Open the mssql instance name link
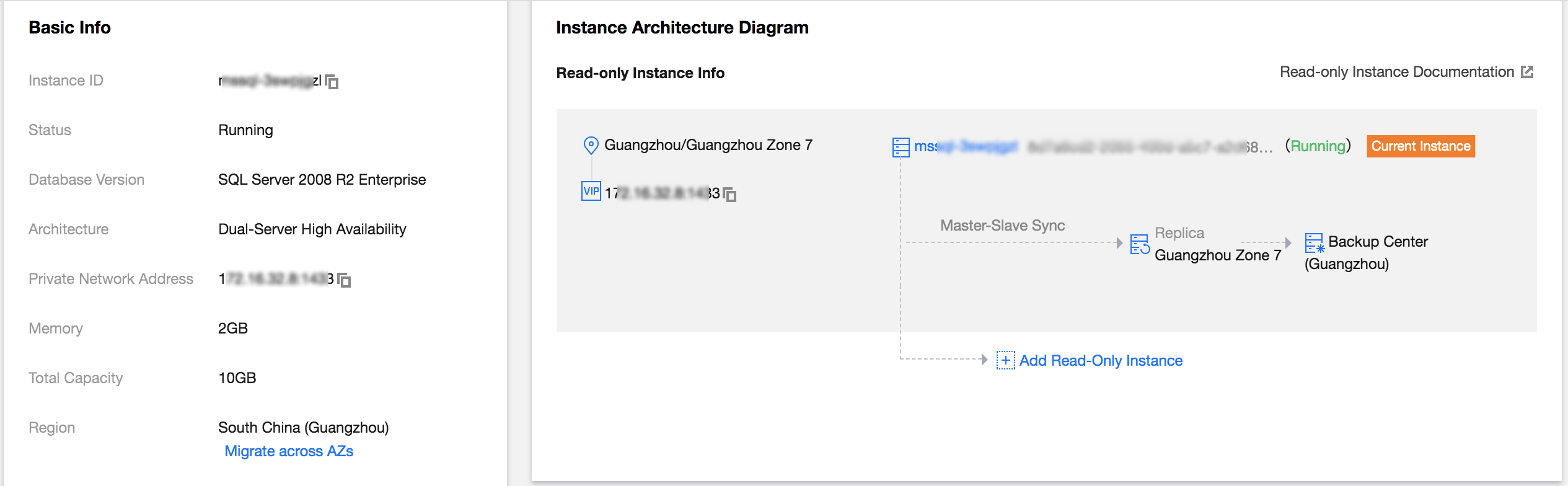 tap(965, 146)
